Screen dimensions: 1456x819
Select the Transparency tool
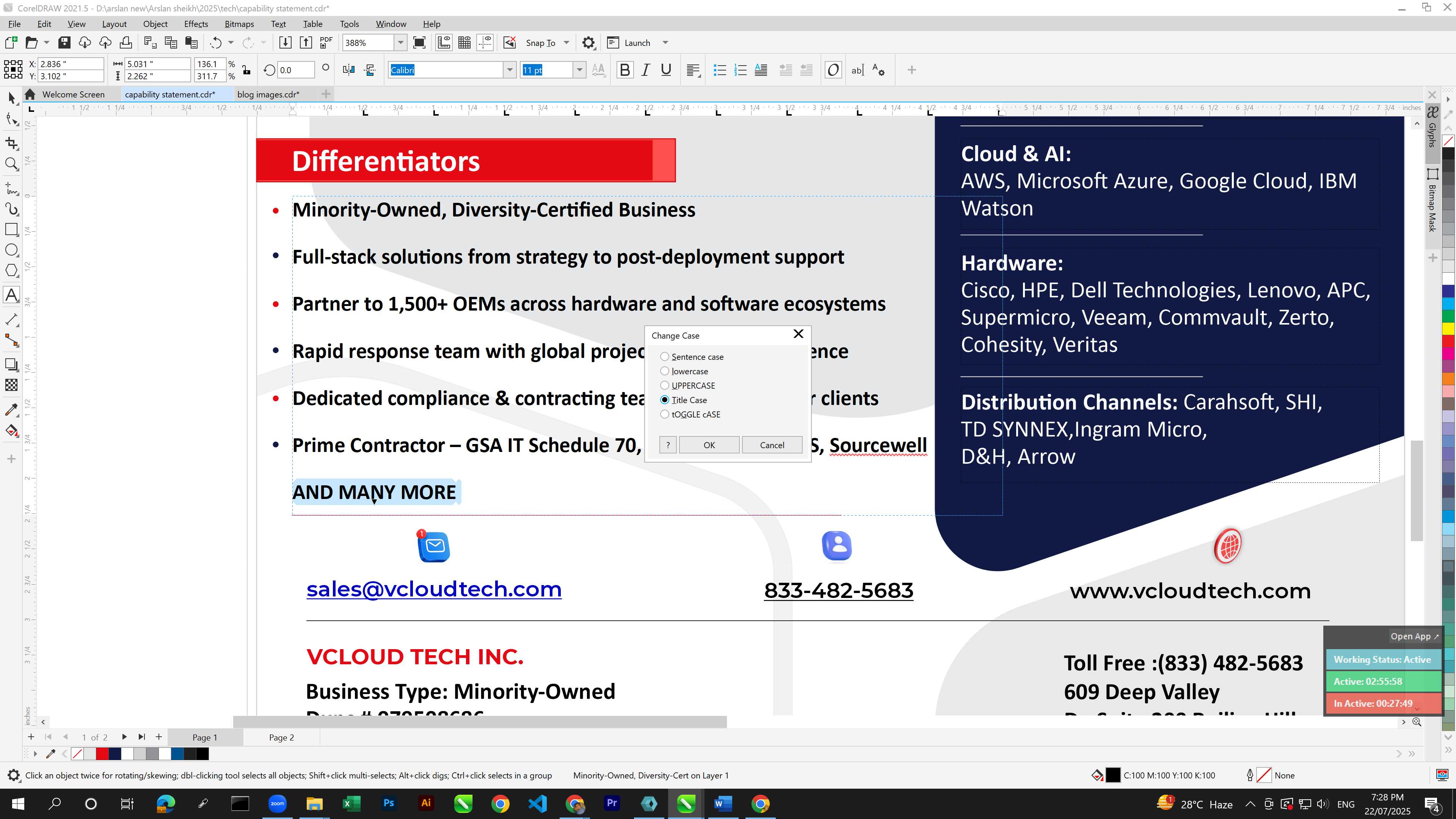tap(11, 385)
